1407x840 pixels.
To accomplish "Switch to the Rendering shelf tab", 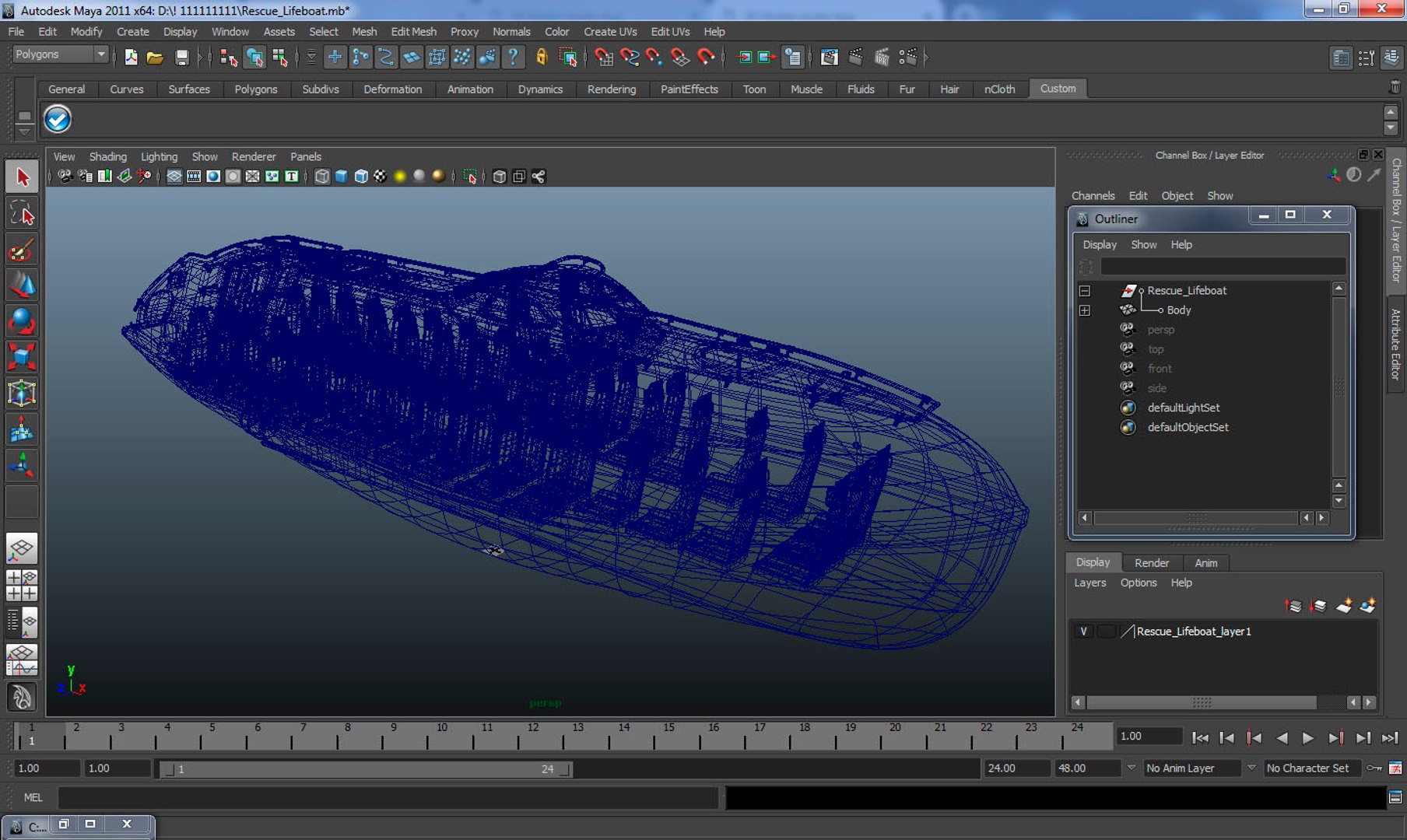I will pos(611,89).
